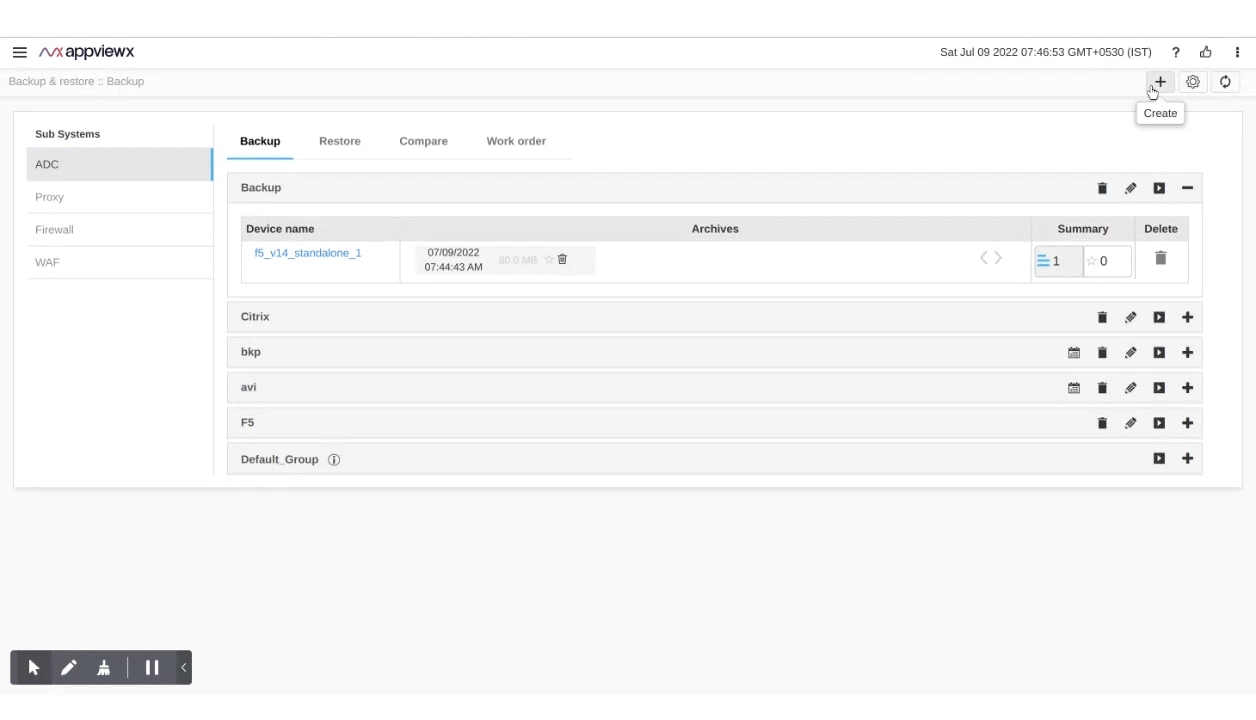Click the refresh icon in top toolbar

[1225, 82]
